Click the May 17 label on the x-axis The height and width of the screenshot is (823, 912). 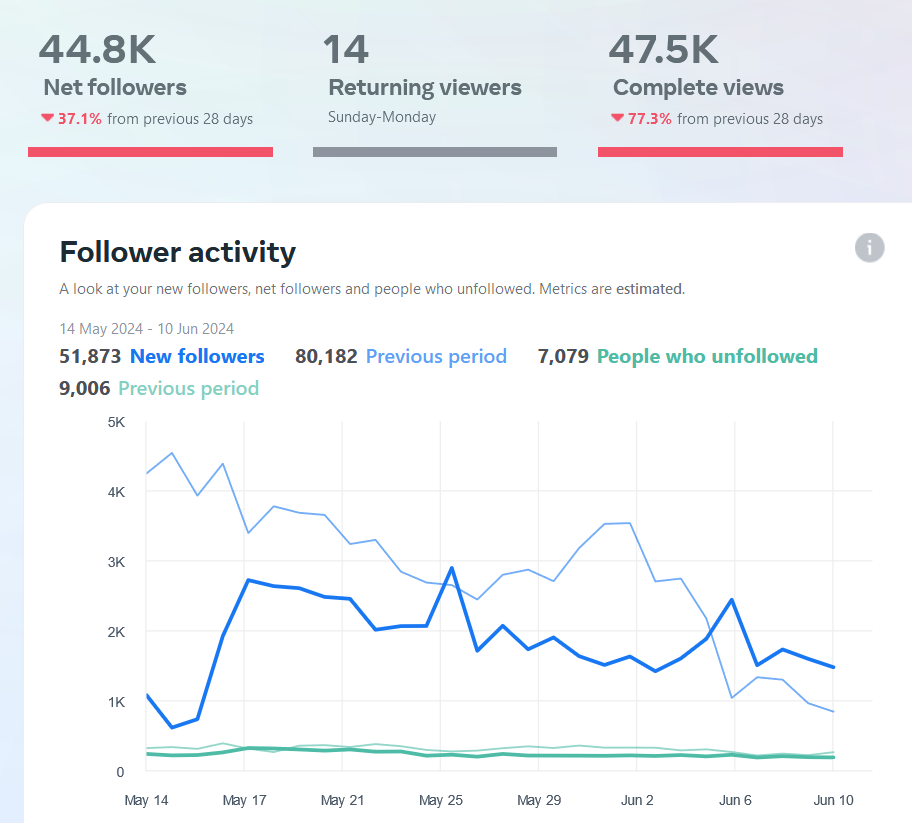coord(243,800)
